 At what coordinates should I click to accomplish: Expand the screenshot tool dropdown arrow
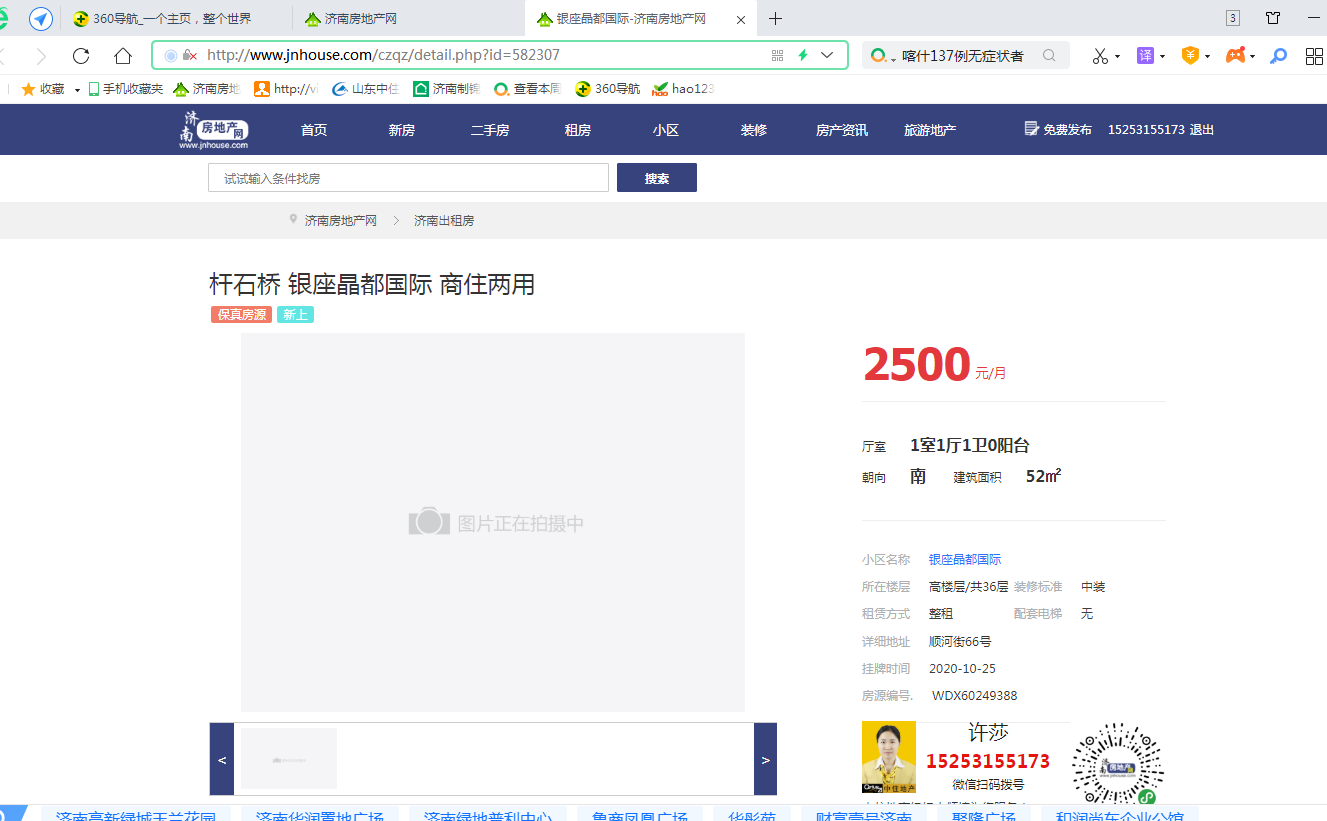(x=1117, y=57)
